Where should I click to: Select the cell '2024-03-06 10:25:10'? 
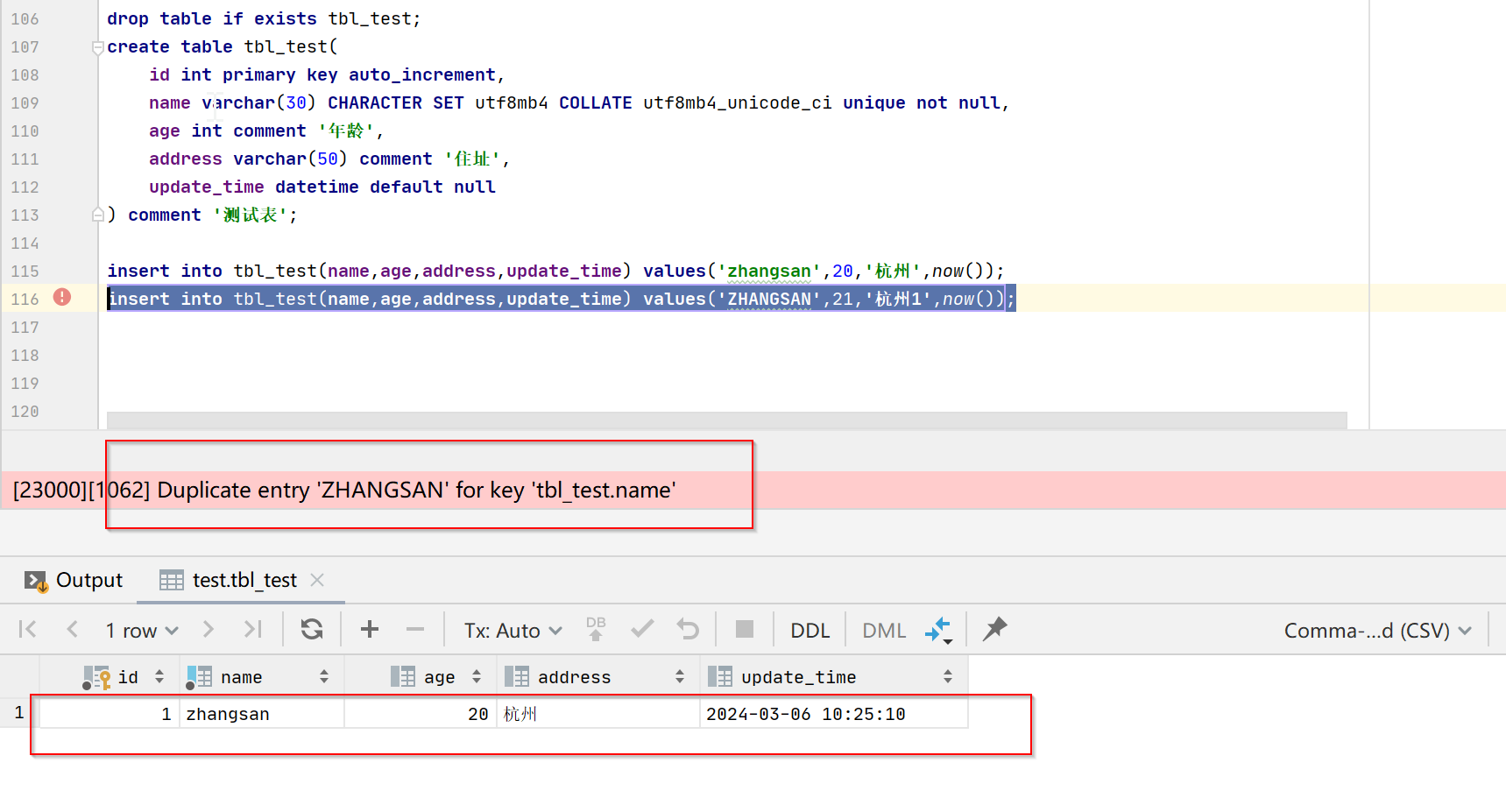pos(834,714)
